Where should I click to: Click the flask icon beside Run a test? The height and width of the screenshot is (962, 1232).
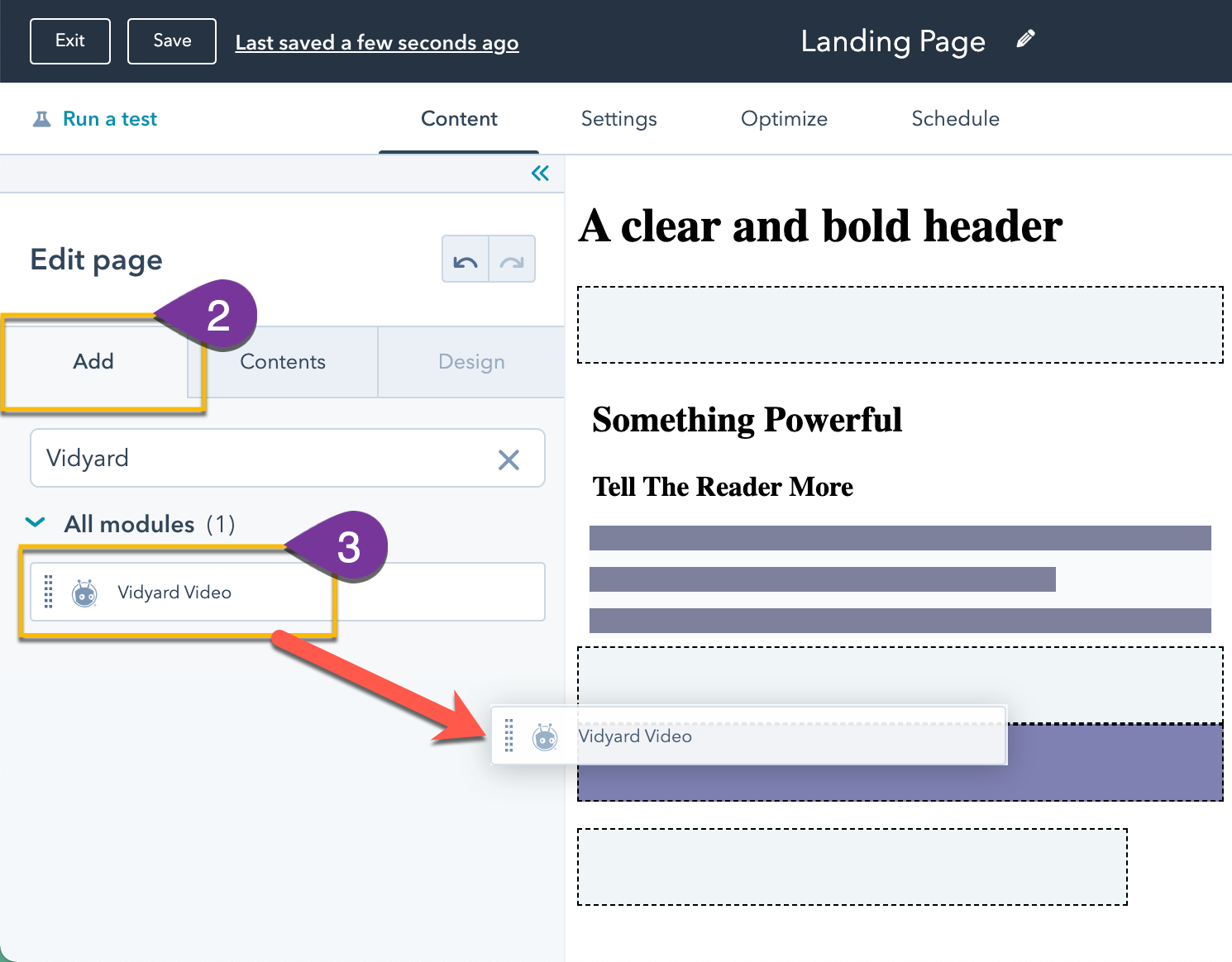click(x=41, y=119)
